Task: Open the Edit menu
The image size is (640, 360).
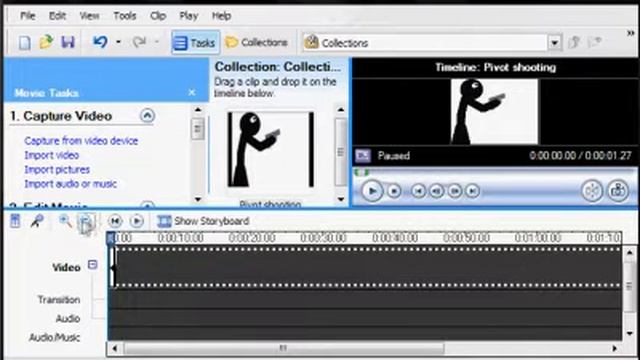Action: coord(57,16)
